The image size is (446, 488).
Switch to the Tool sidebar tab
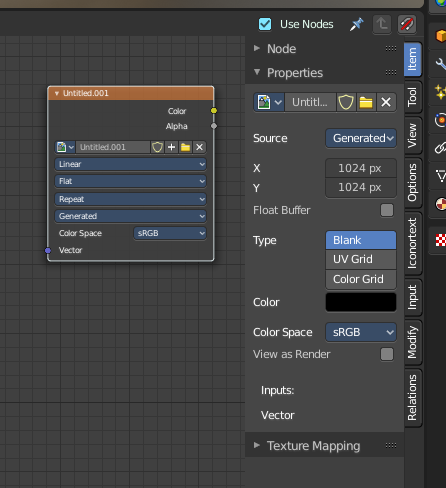tap(413, 97)
